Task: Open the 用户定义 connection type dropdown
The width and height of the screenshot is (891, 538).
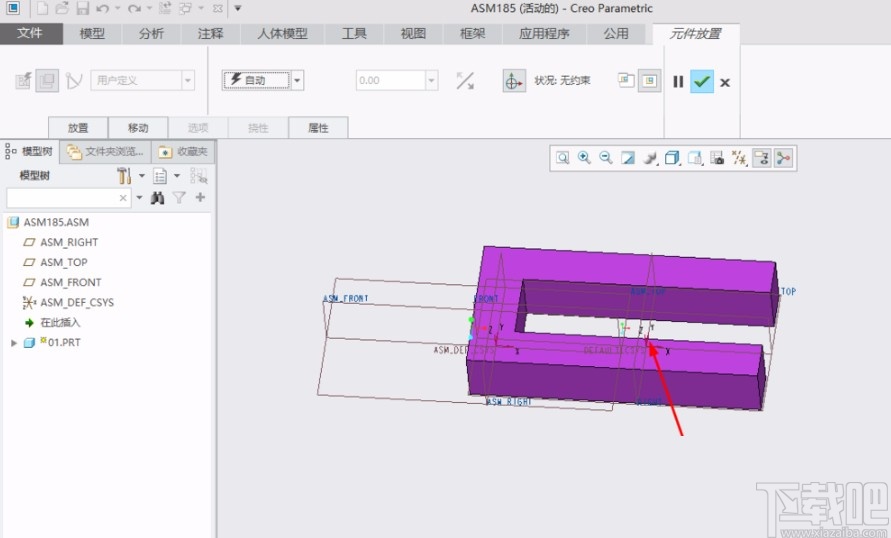Action: [x=143, y=81]
